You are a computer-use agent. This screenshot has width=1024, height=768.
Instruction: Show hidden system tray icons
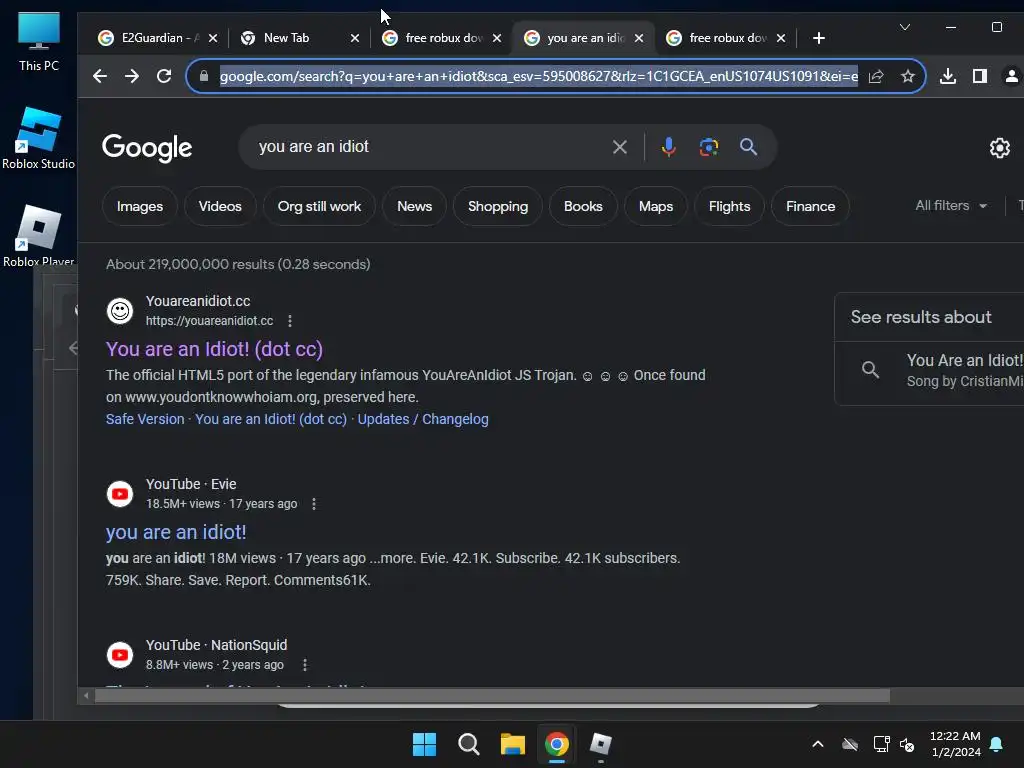(818, 744)
